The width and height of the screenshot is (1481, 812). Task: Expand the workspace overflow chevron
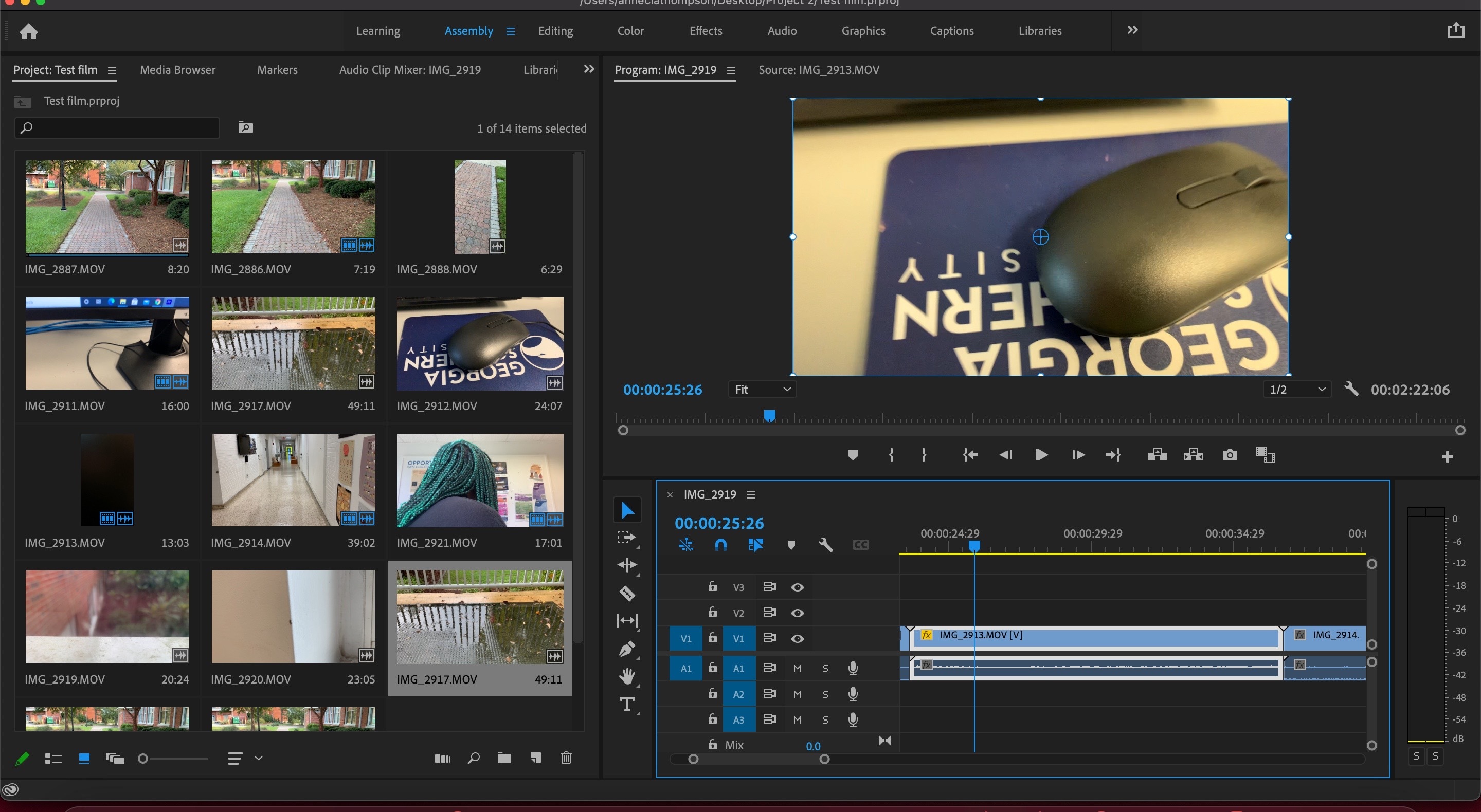(x=1132, y=30)
